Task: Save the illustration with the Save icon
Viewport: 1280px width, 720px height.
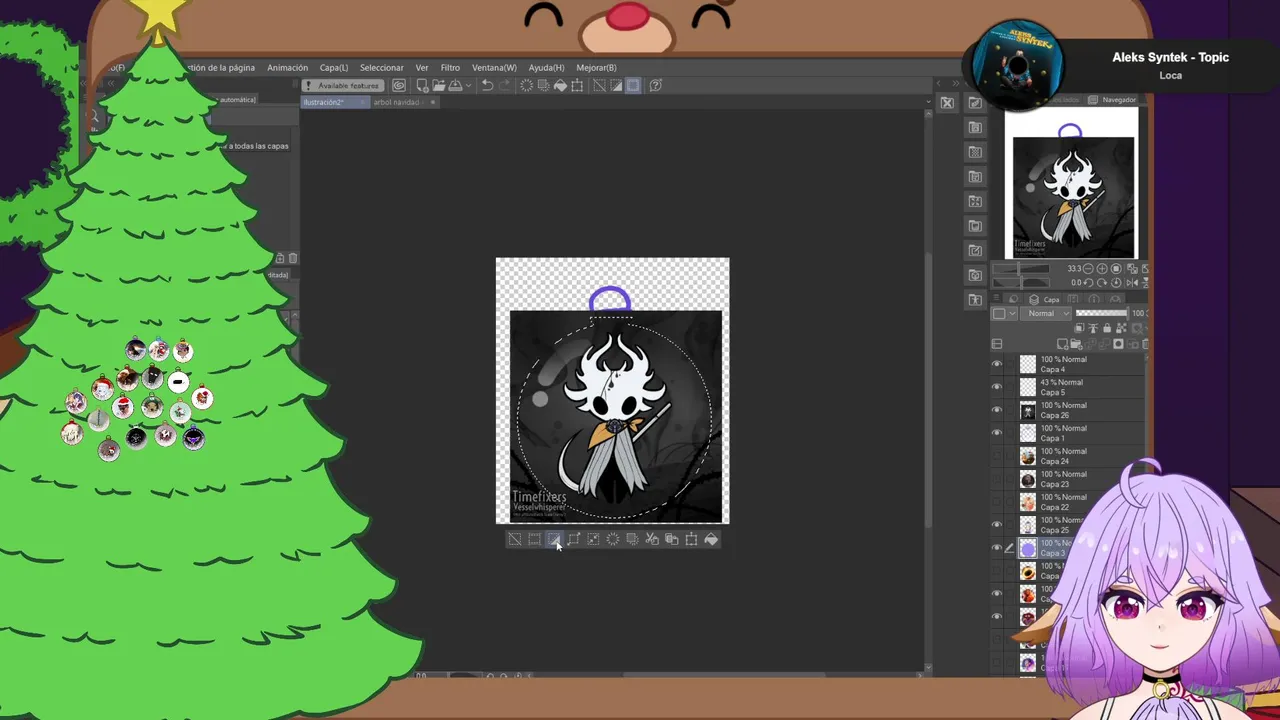Action: pyautogui.click(x=455, y=85)
